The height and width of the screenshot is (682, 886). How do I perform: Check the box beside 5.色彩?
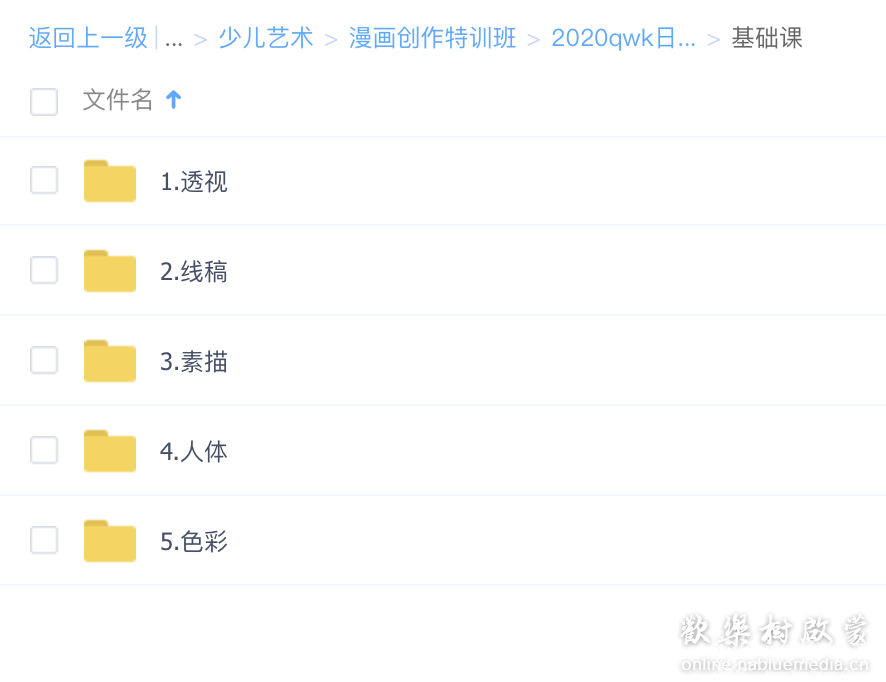(x=44, y=540)
